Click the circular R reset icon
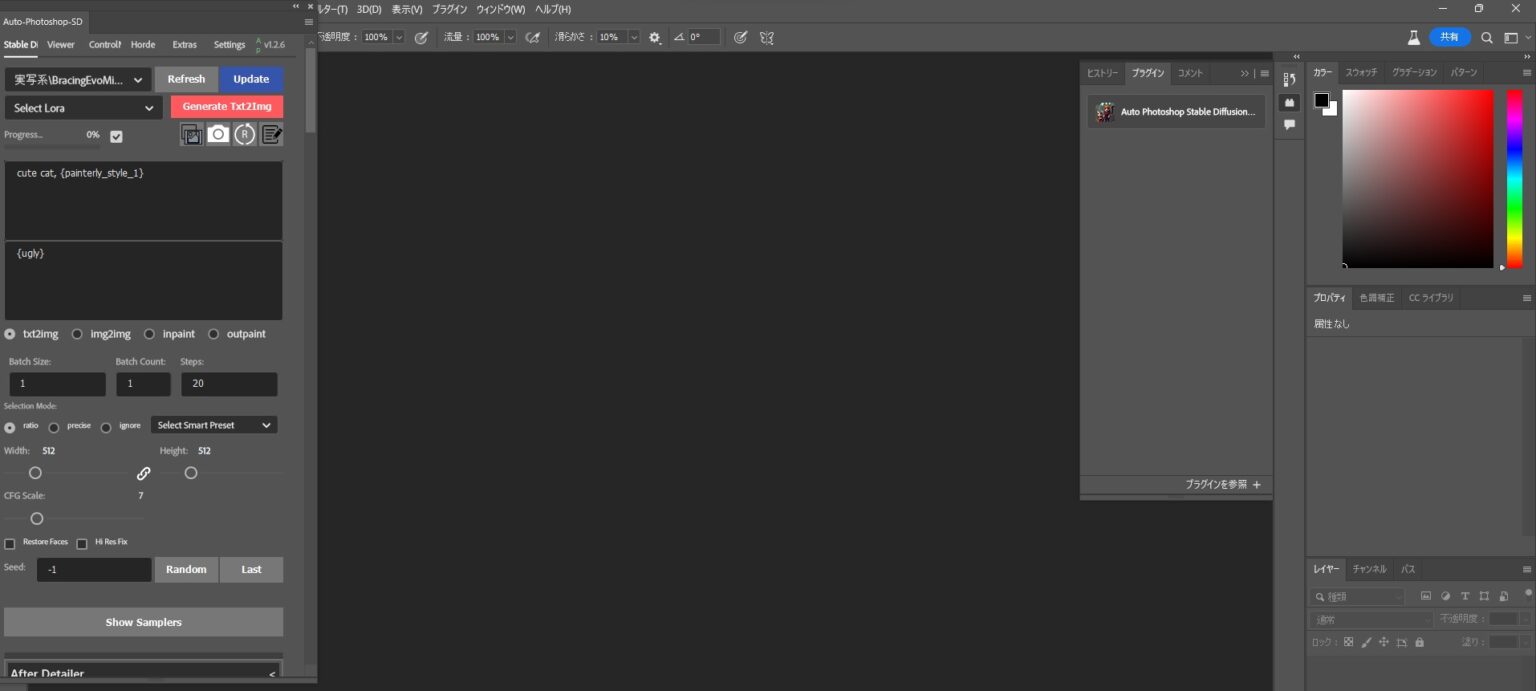1536x691 pixels. [245, 134]
